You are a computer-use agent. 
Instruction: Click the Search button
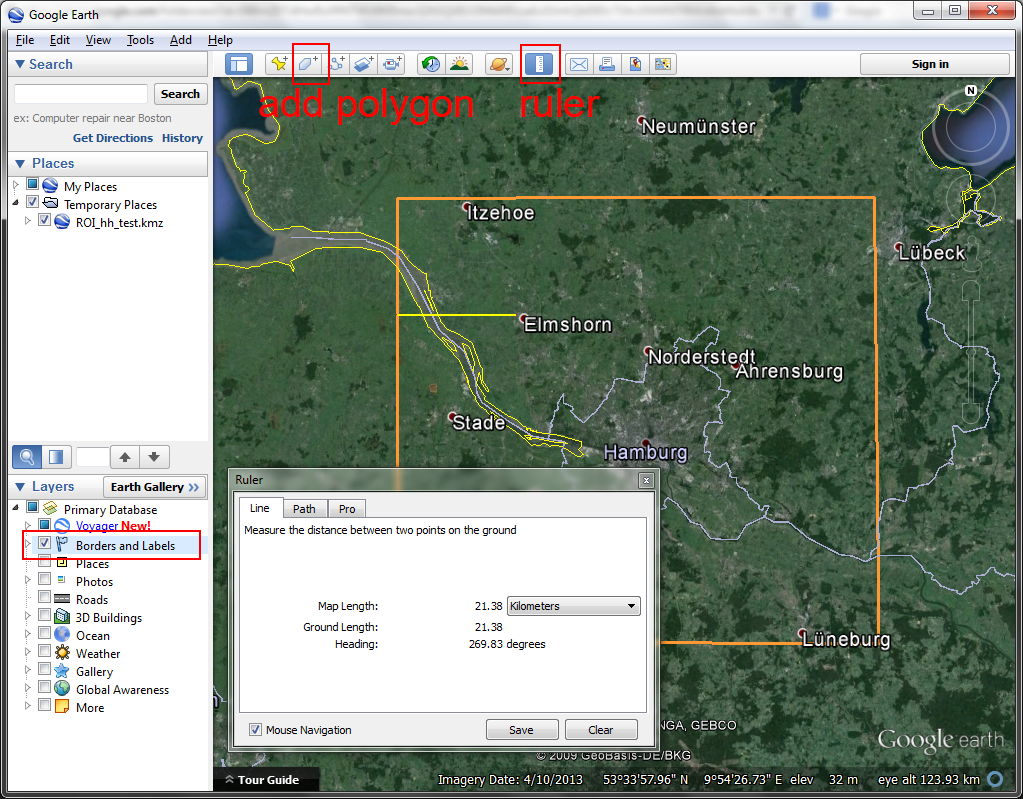point(181,94)
